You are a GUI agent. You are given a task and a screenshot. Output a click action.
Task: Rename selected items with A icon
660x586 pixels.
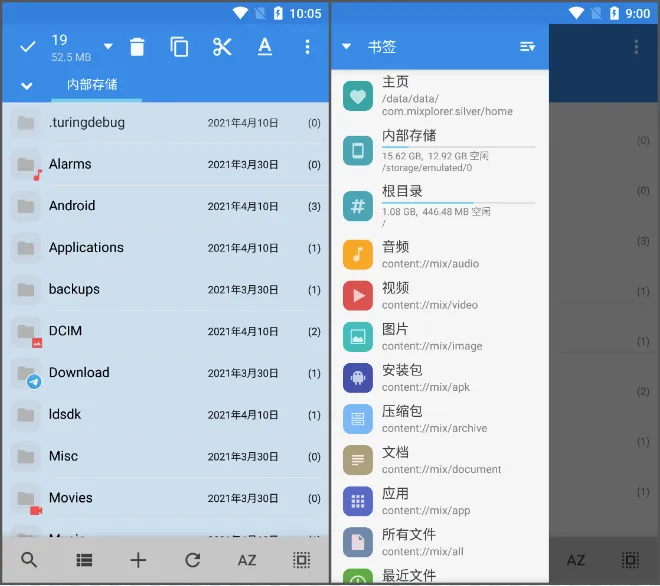pos(265,47)
